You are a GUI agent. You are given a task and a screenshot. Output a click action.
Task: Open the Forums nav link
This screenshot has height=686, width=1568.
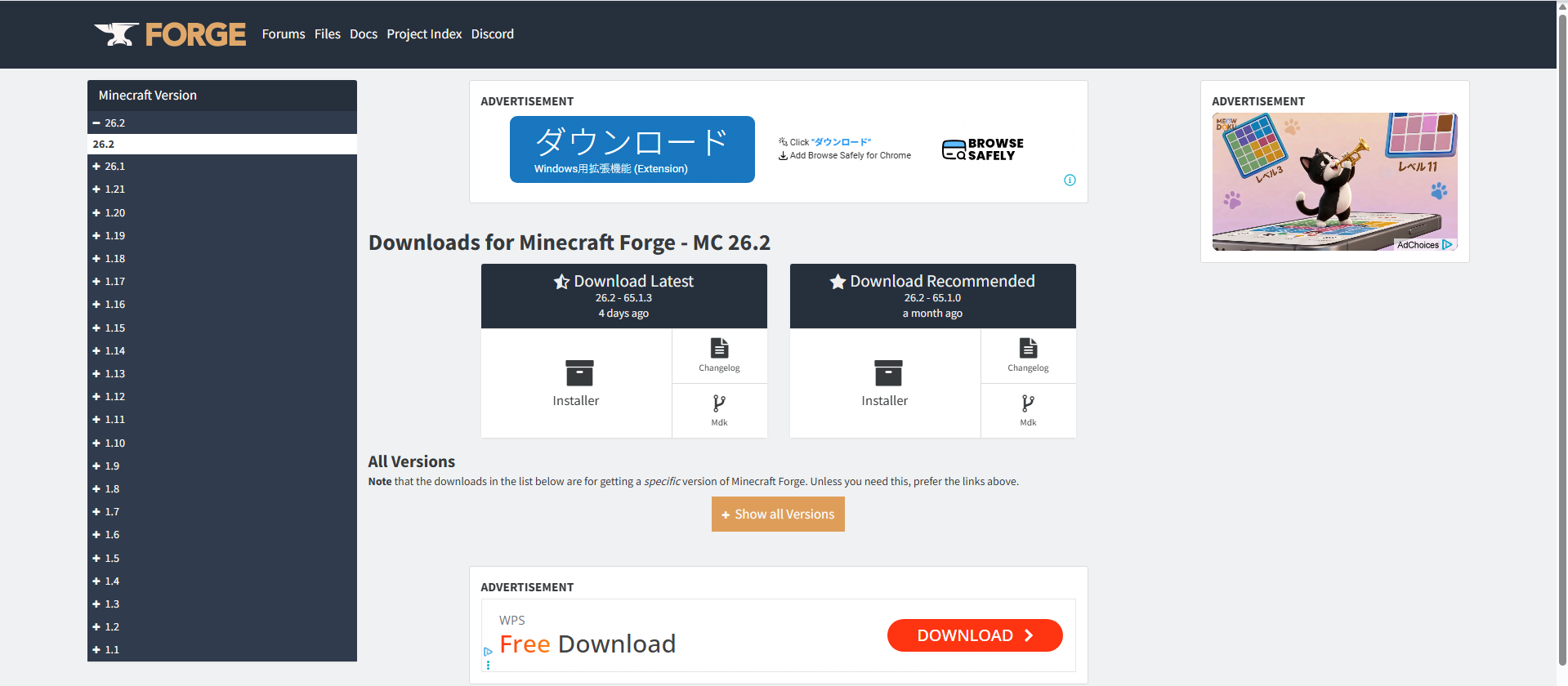[284, 34]
